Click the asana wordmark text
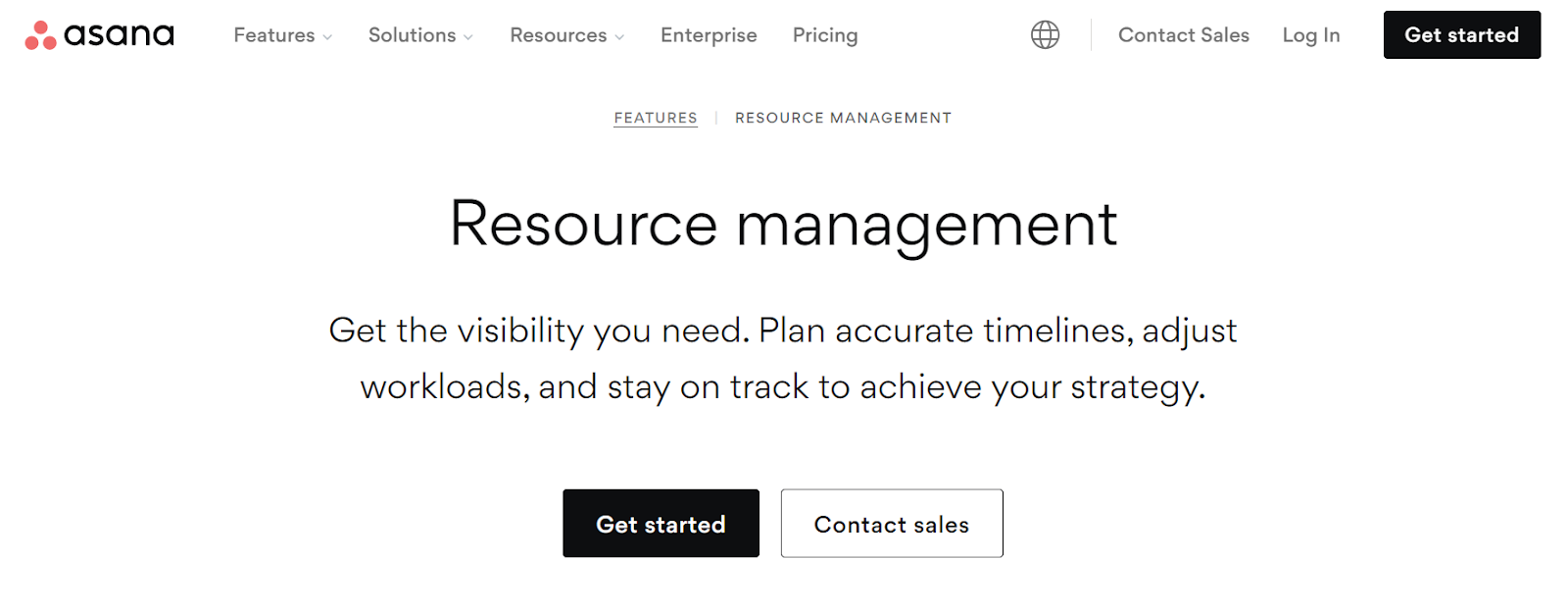The height and width of the screenshot is (611, 1568). [119, 35]
